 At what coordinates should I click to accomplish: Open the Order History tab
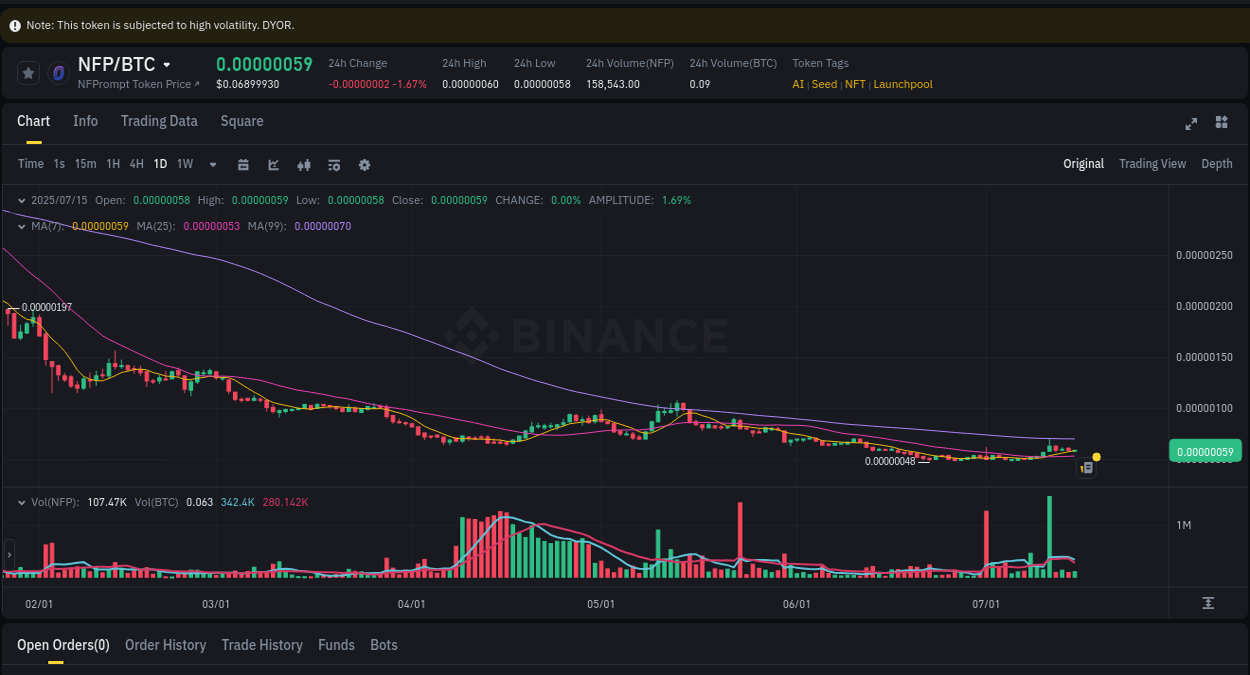coord(165,645)
